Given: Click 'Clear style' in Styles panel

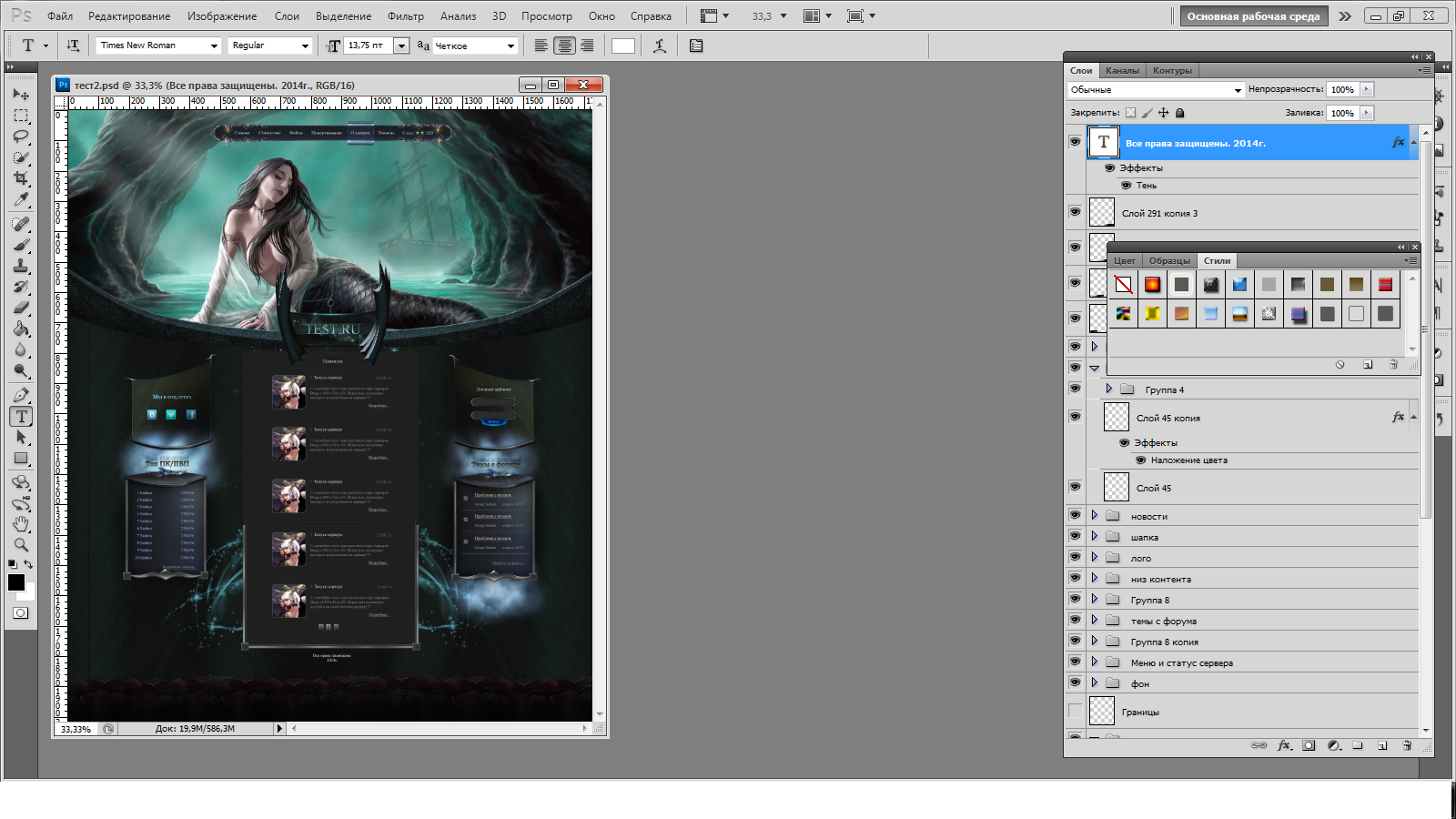Looking at the screenshot, I should point(1340,364).
